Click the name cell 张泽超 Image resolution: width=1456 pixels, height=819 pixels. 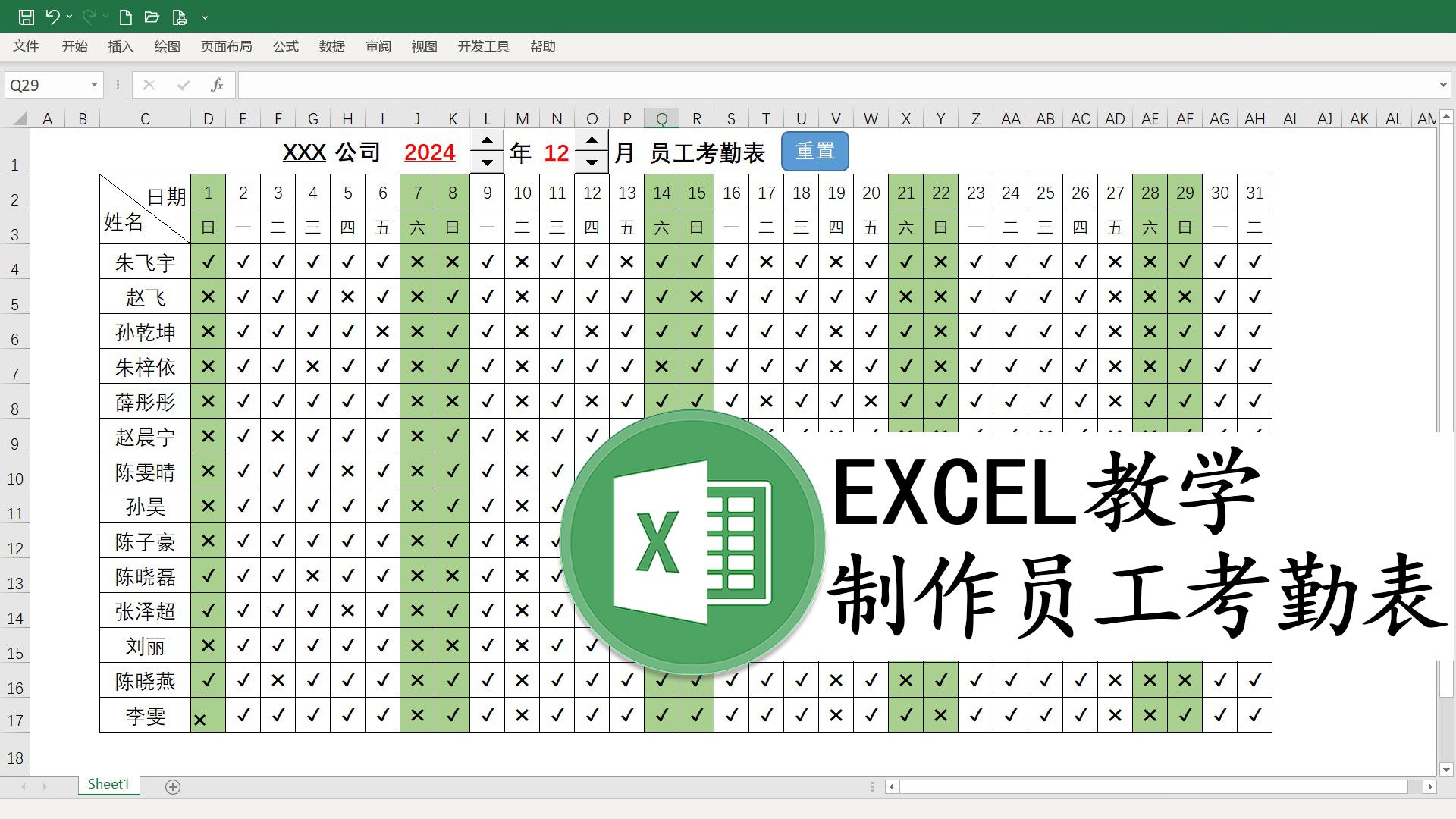coord(145,611)
